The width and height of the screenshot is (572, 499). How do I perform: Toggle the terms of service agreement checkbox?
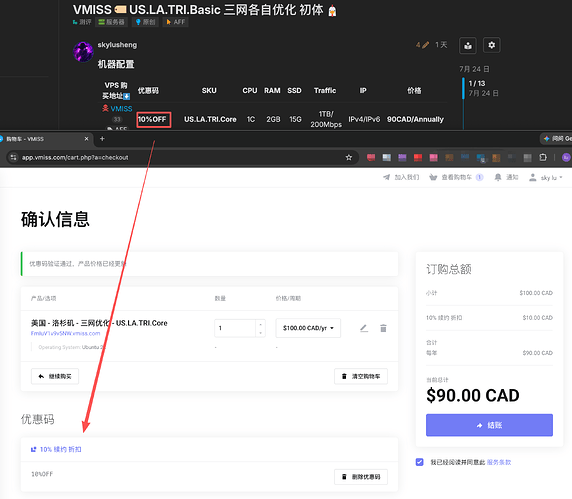pyautogui.click(x=420, y=462)
